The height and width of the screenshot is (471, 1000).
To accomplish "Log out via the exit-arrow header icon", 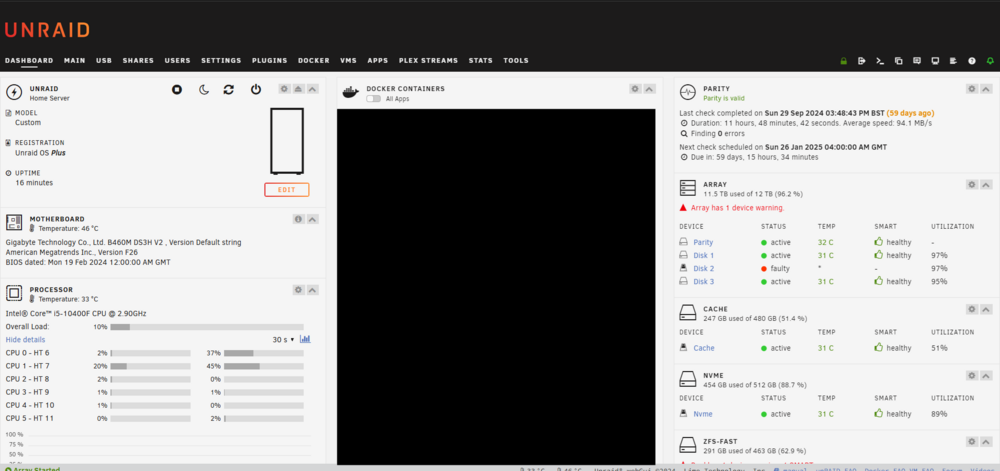I will click(x=862, y=61).
